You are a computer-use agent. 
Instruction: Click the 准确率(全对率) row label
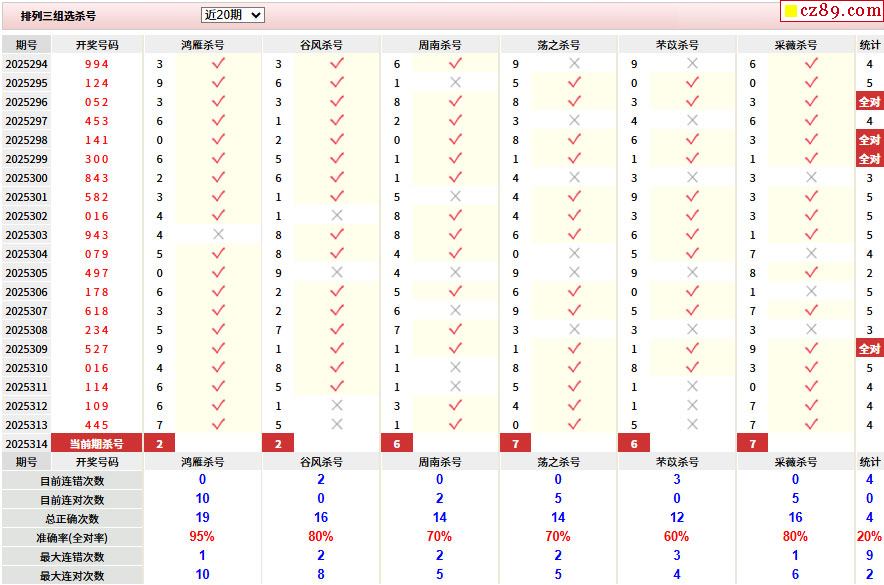tap(72, 538)
